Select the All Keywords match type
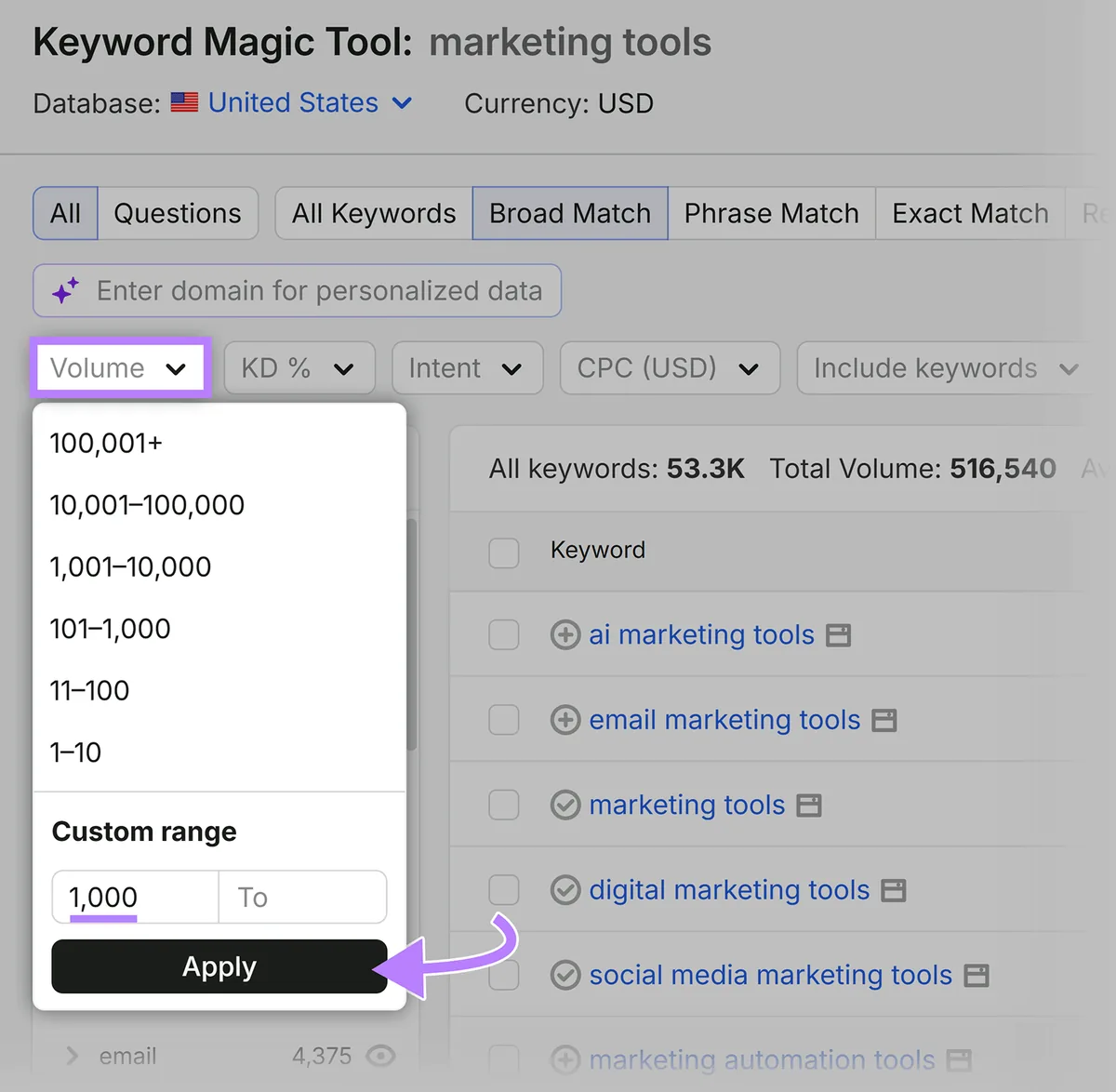This screenshot has height=1092, width=1116. point(374,213)
